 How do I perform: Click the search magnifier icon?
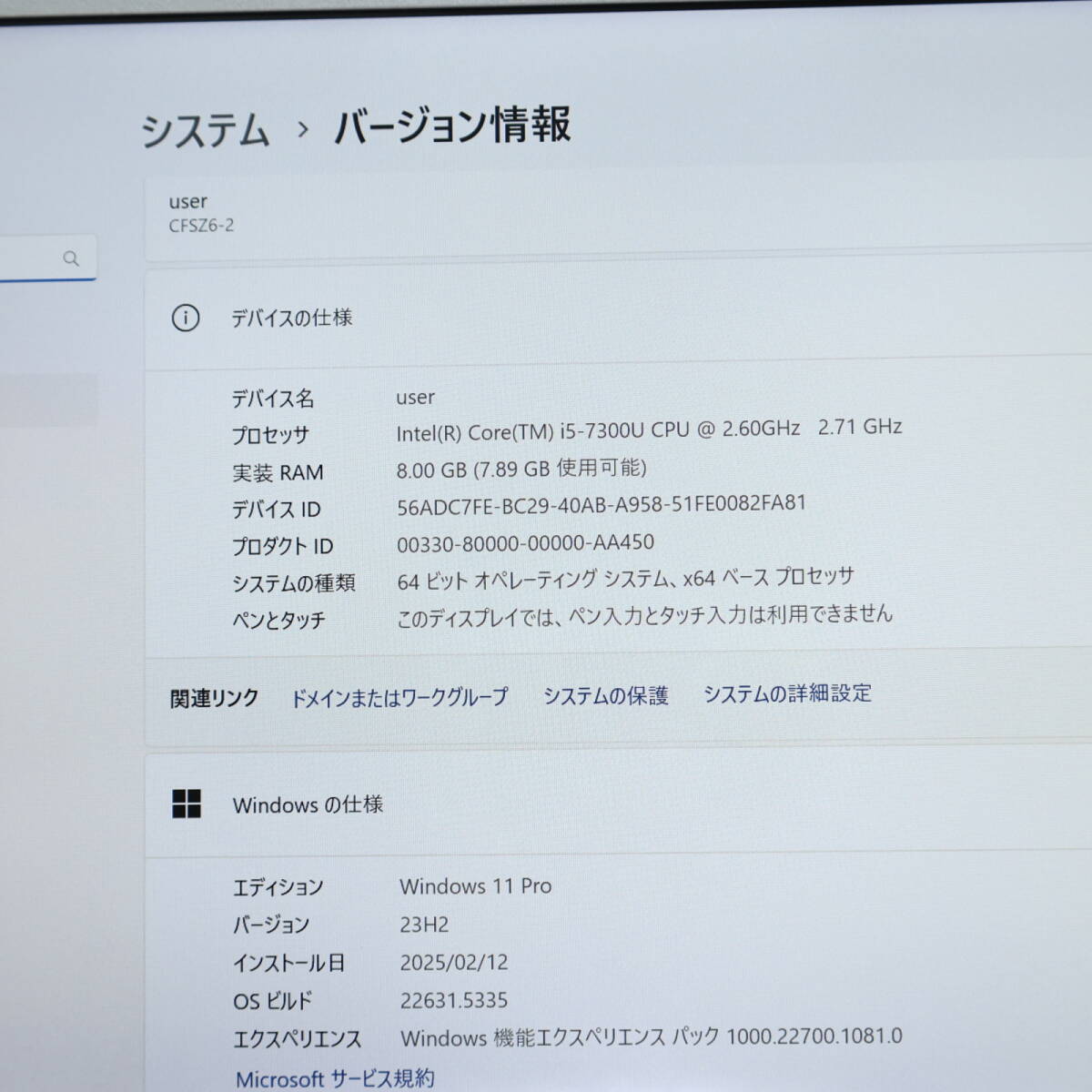tap(71, 258)
